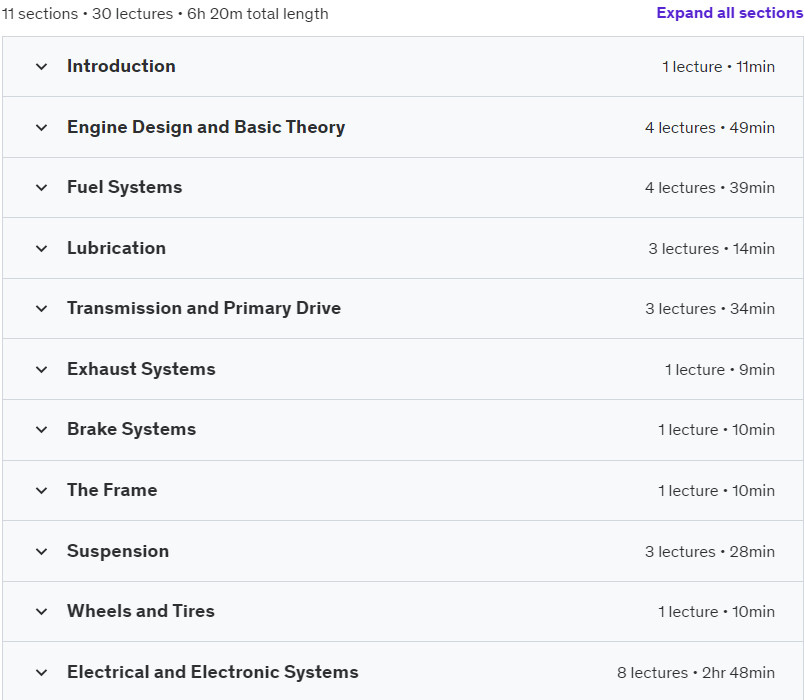Click the Expand all sections link

click(730, 13)
